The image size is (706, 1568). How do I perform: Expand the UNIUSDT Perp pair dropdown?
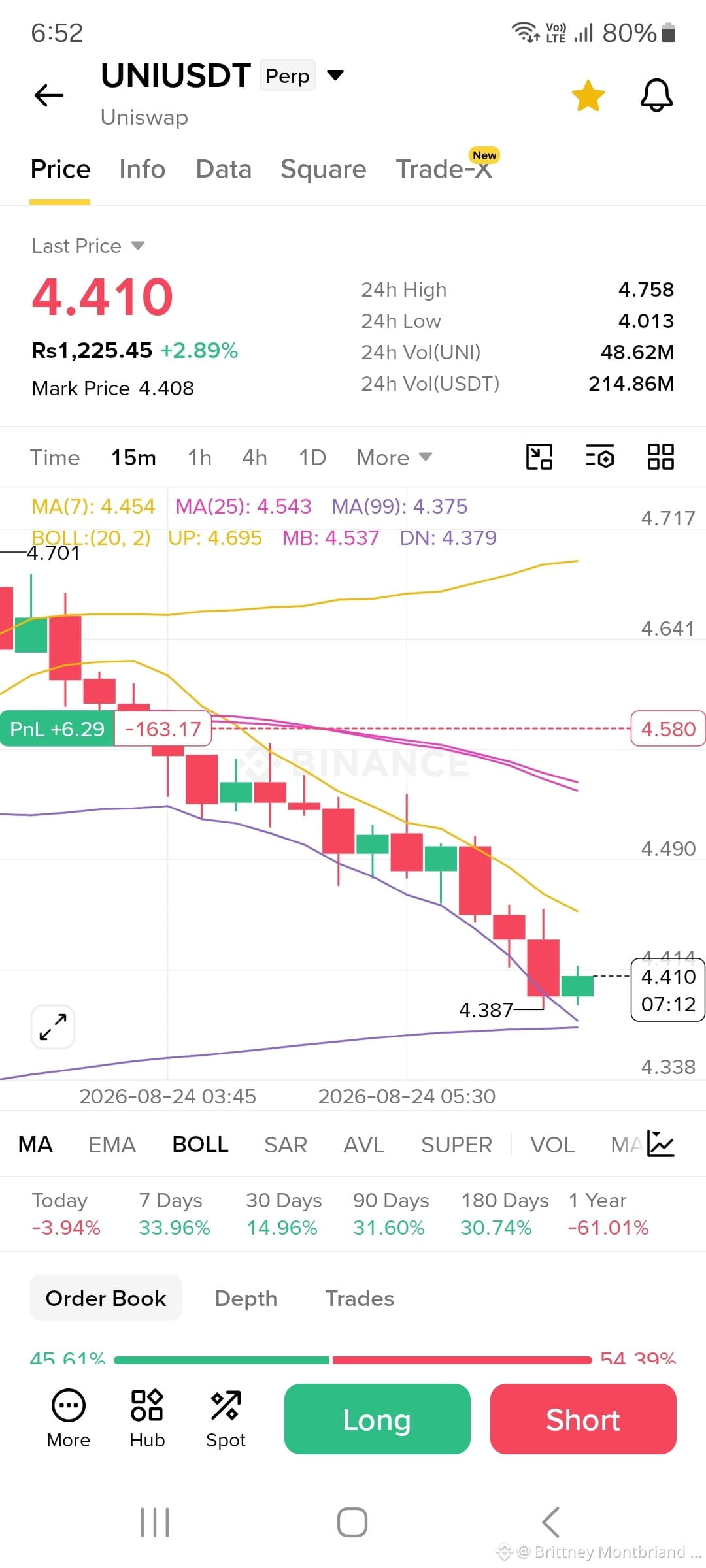coord(335,75)
